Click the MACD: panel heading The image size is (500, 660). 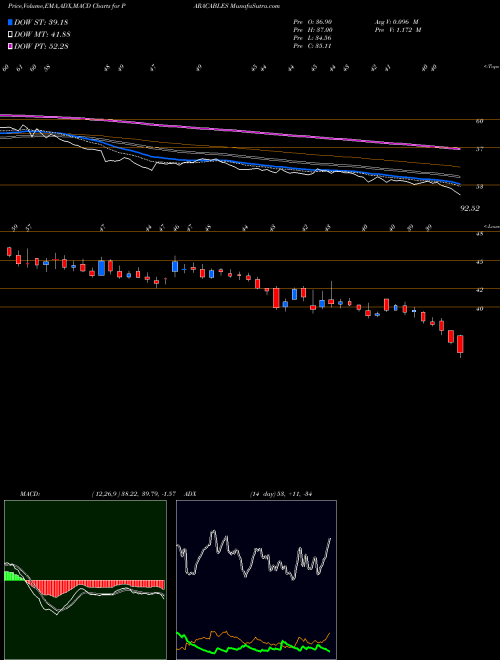point(29,493)
